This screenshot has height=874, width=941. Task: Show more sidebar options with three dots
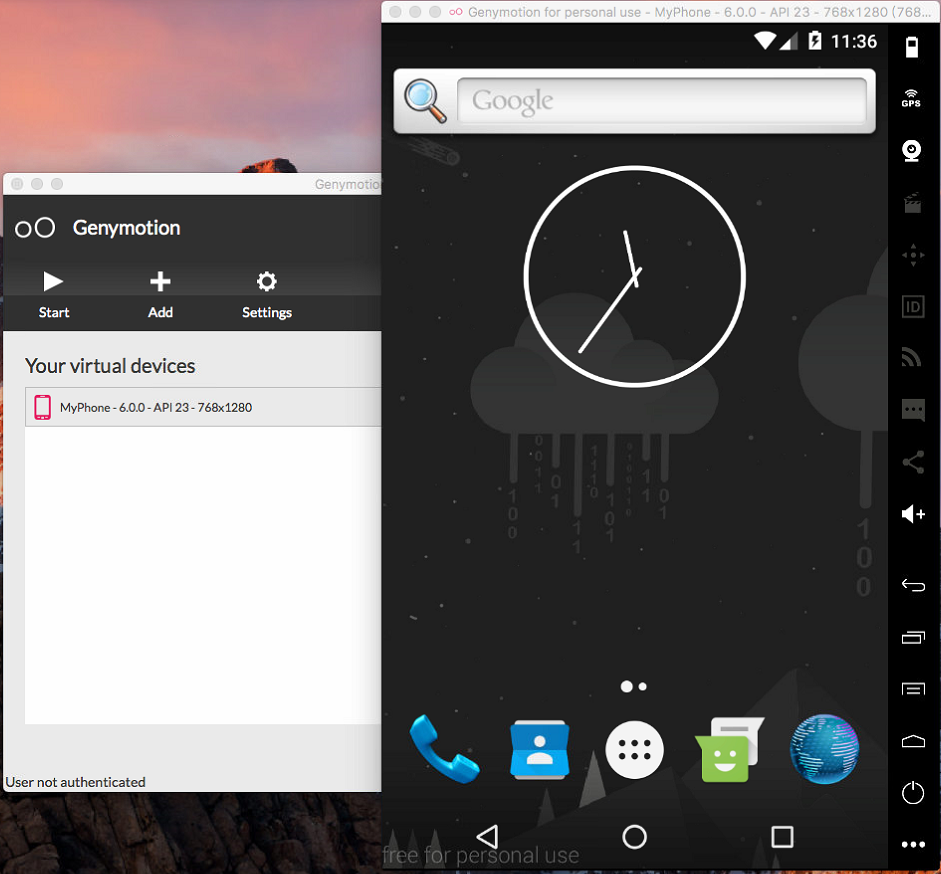click(x=913, y=845)
